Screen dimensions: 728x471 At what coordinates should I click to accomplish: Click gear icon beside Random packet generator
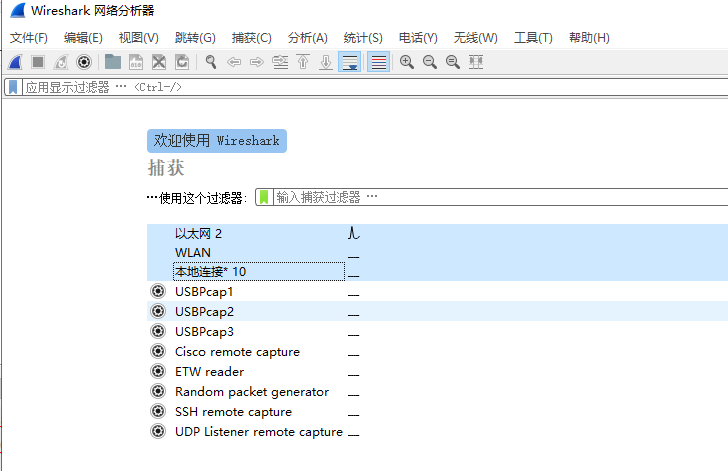158,391
